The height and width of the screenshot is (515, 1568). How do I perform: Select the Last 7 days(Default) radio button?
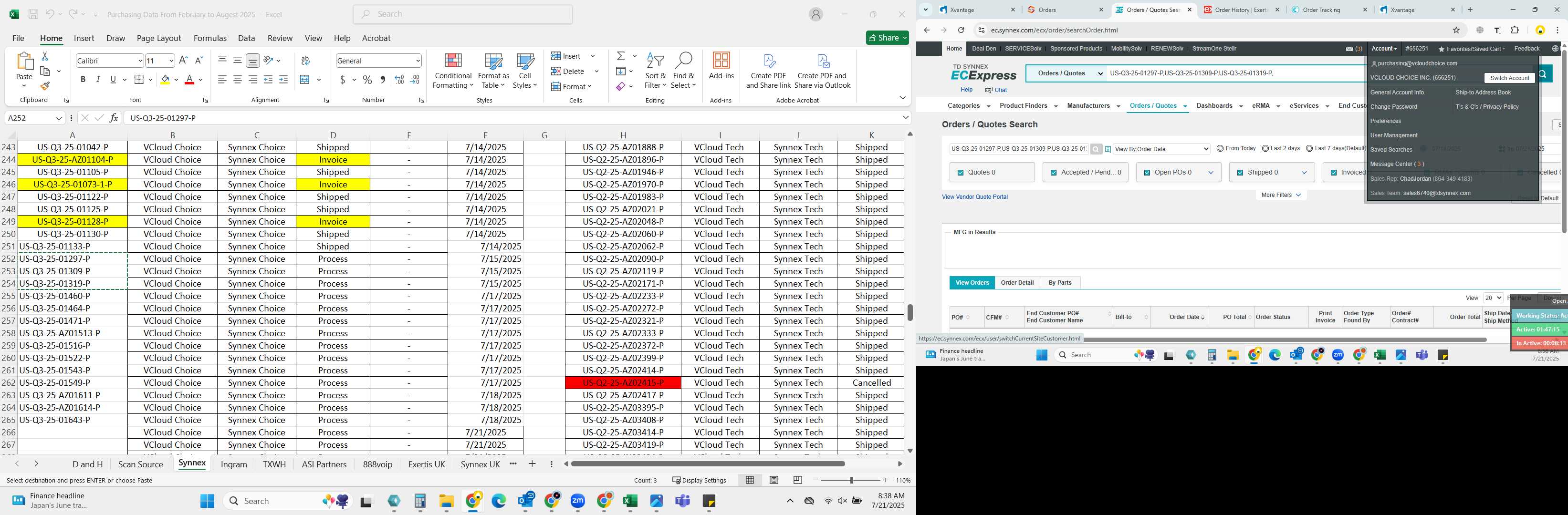pos(1309,148)
